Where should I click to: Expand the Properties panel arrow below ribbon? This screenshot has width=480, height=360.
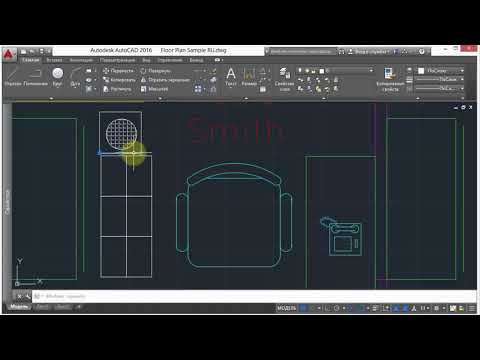coord(418,98)
